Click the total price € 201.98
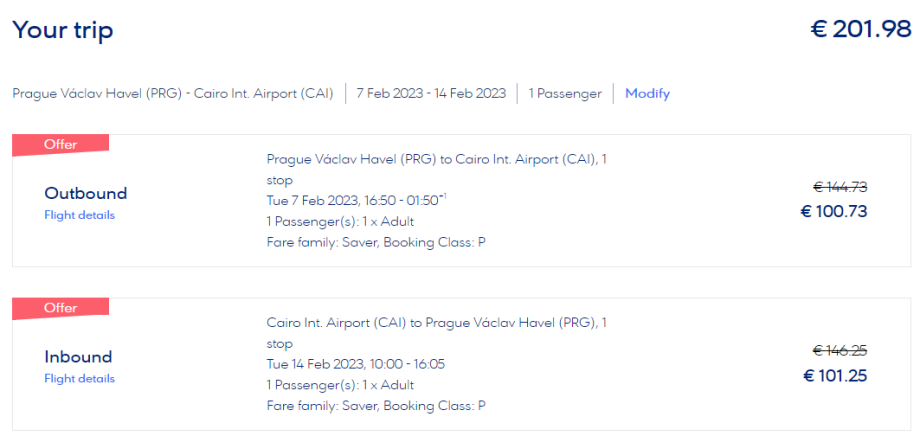920x436 pixels. tap(860, 30)
